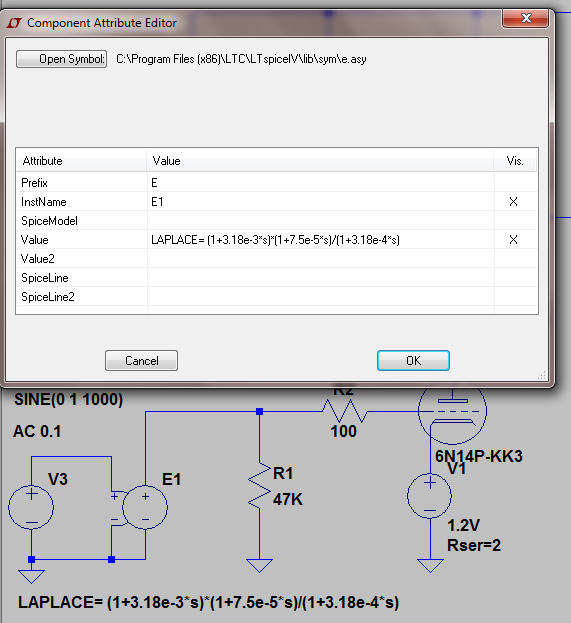This screenshot has width=571, height=623.
Task: Toggle visibility X for Value row
Action: [513, 240]
